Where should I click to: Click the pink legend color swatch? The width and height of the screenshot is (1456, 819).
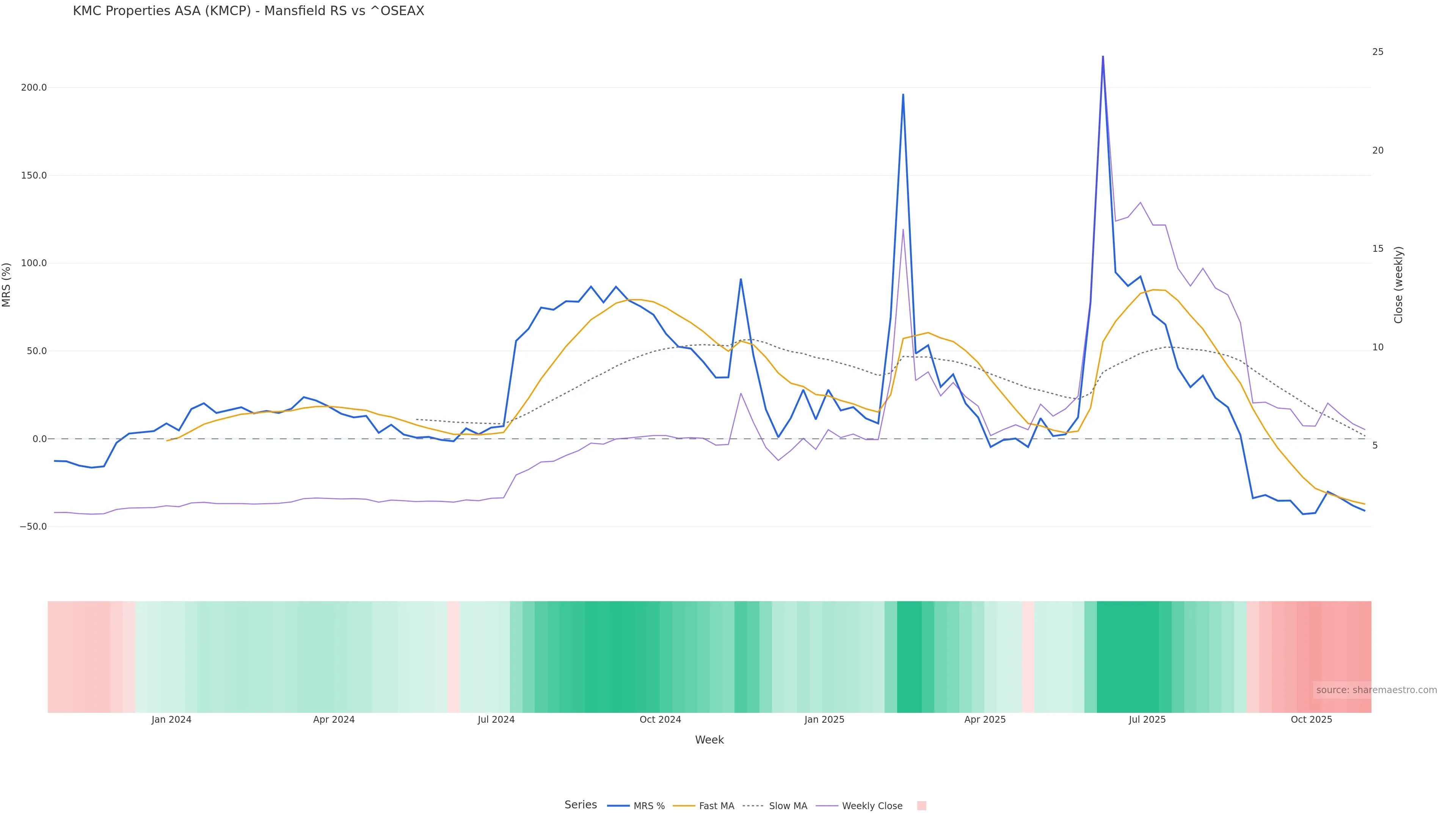pyautogui.click(x=921, y=806)
